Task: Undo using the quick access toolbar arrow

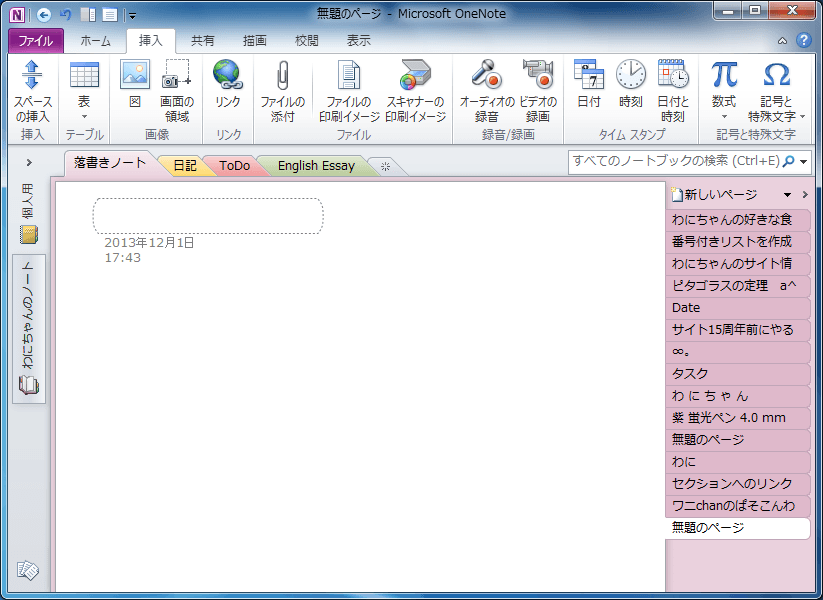Action: click(66, 15)
